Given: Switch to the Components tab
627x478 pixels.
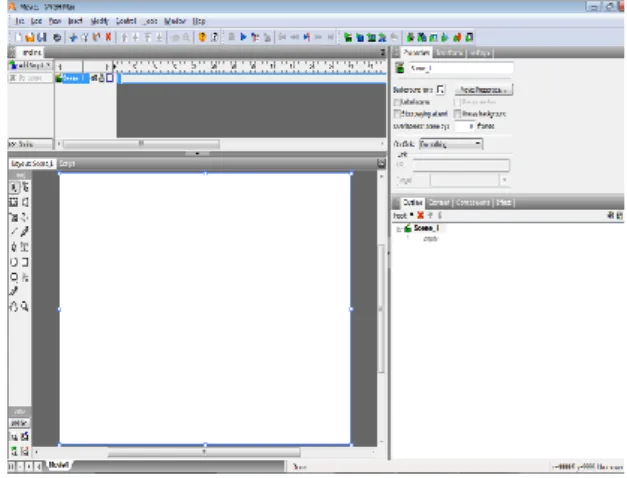Looking at the screenshot, I should [x=473, y=203].
